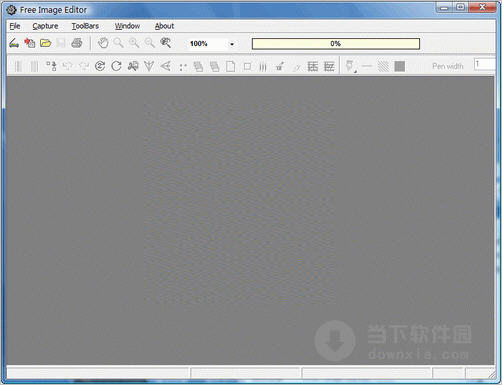Click the second vertical bars toolbar icon

34,66
